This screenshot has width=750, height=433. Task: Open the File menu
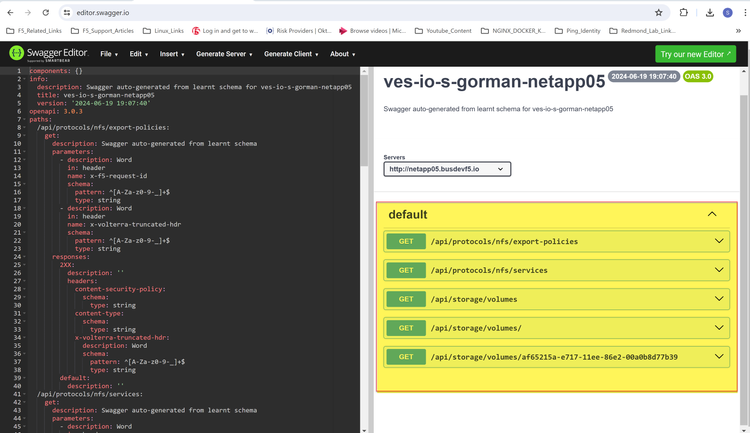108,54
